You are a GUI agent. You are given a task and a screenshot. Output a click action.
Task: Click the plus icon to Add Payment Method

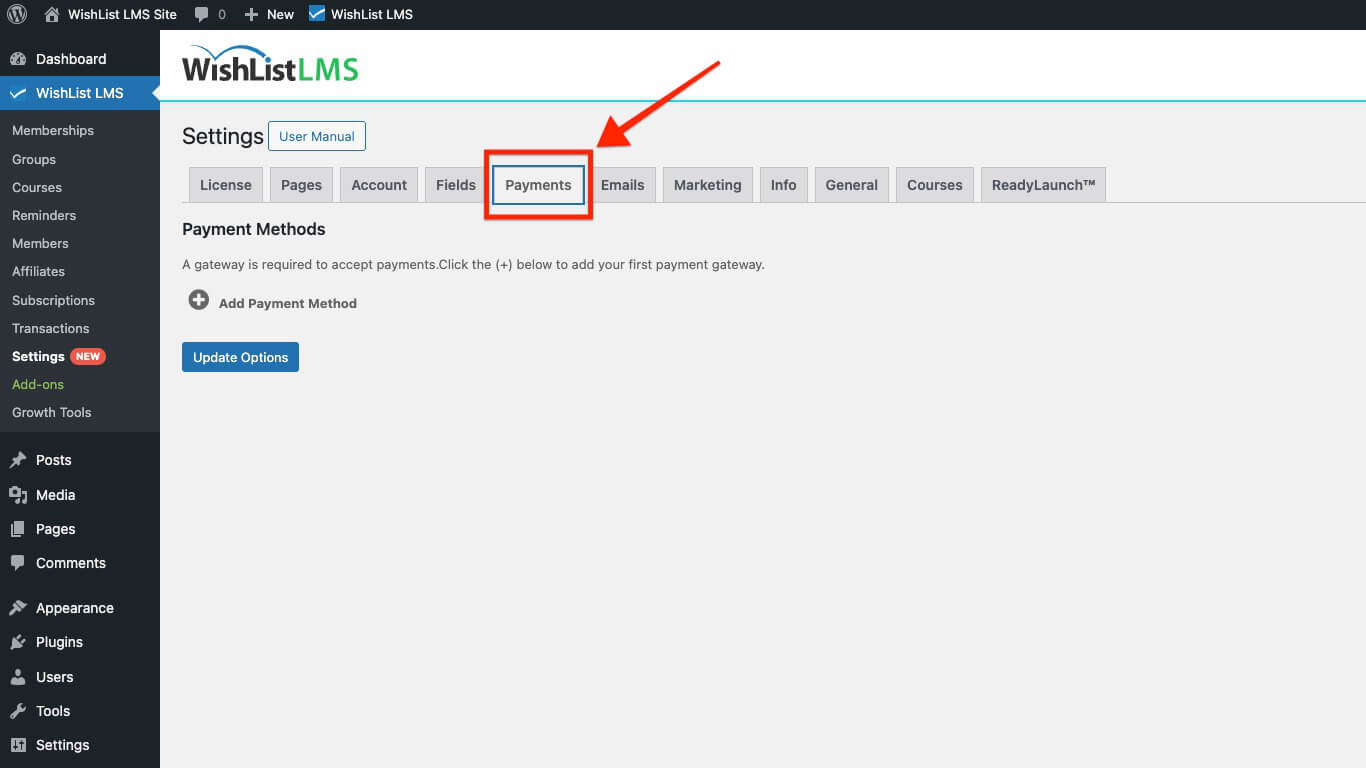(x=198, y=299)
